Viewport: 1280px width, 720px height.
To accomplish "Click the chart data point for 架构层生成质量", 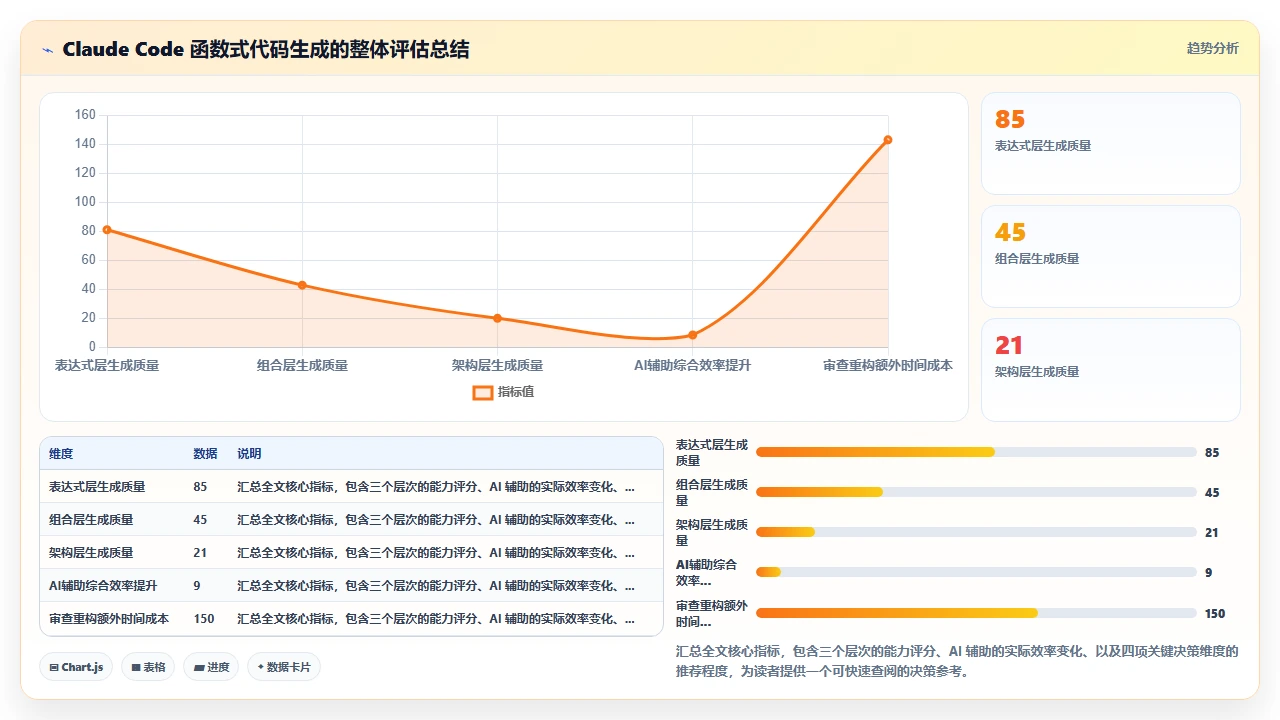I will [497, 318].
